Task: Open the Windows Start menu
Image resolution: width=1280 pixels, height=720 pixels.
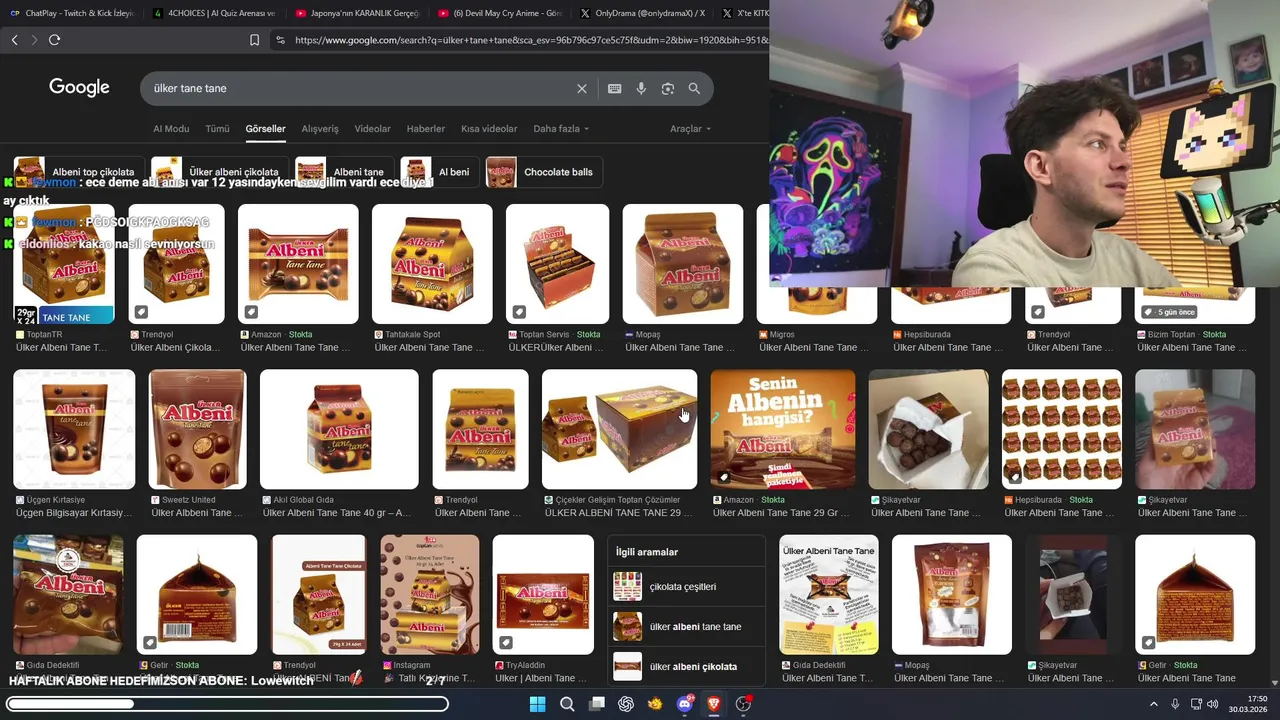Action: 538,704
